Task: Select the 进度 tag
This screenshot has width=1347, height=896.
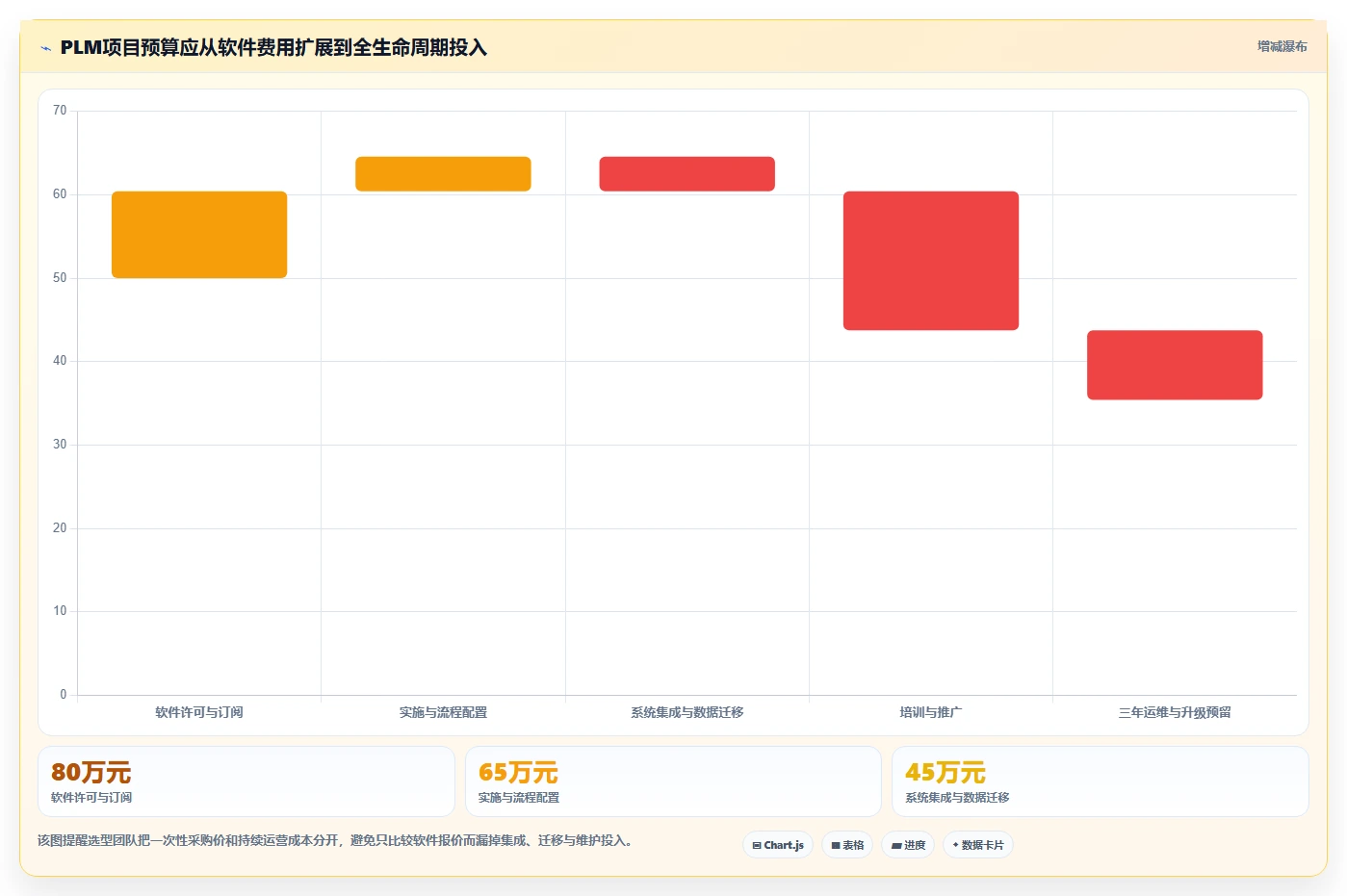Action: (908, 845)
